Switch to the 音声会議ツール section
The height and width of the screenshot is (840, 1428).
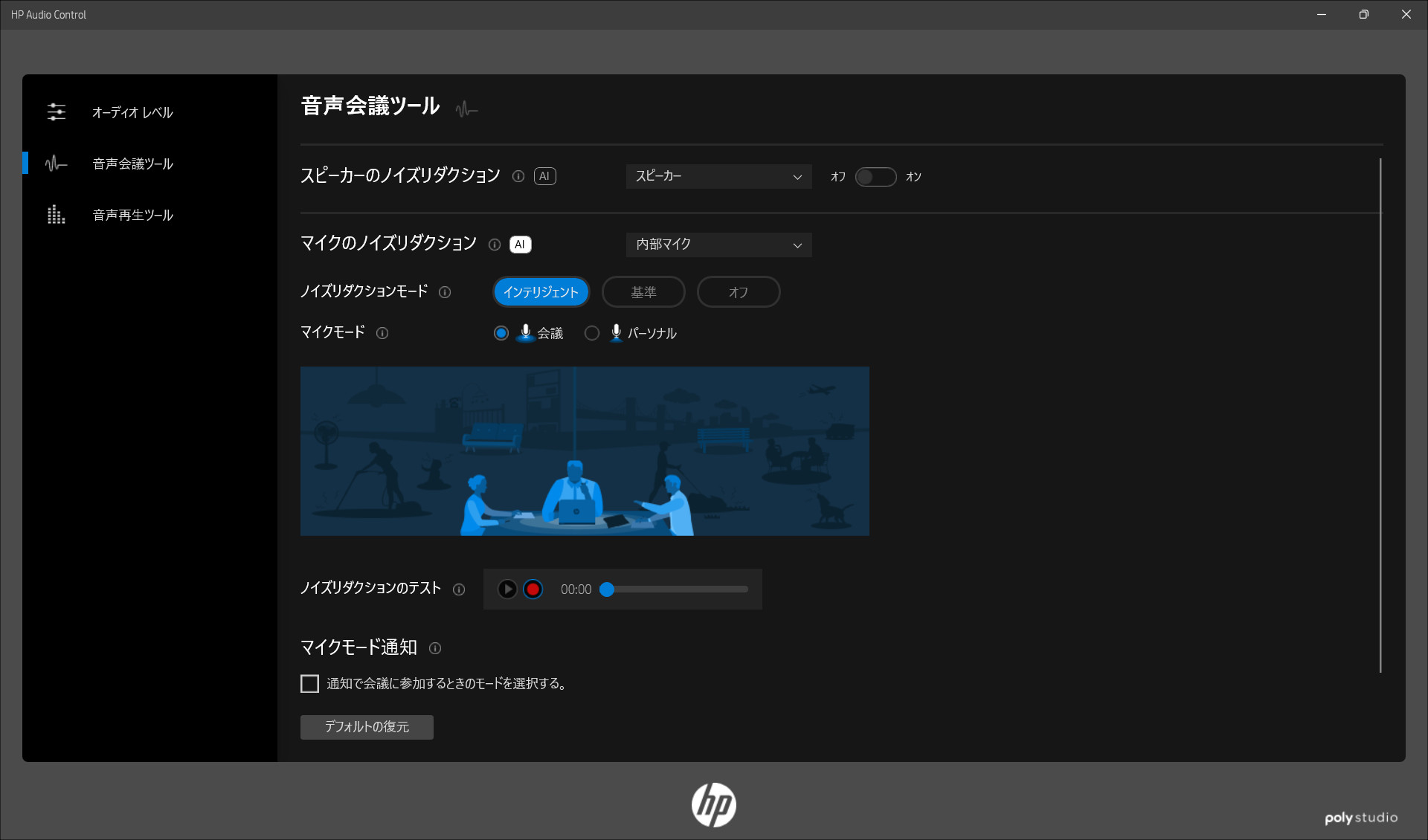pos(132,164)
